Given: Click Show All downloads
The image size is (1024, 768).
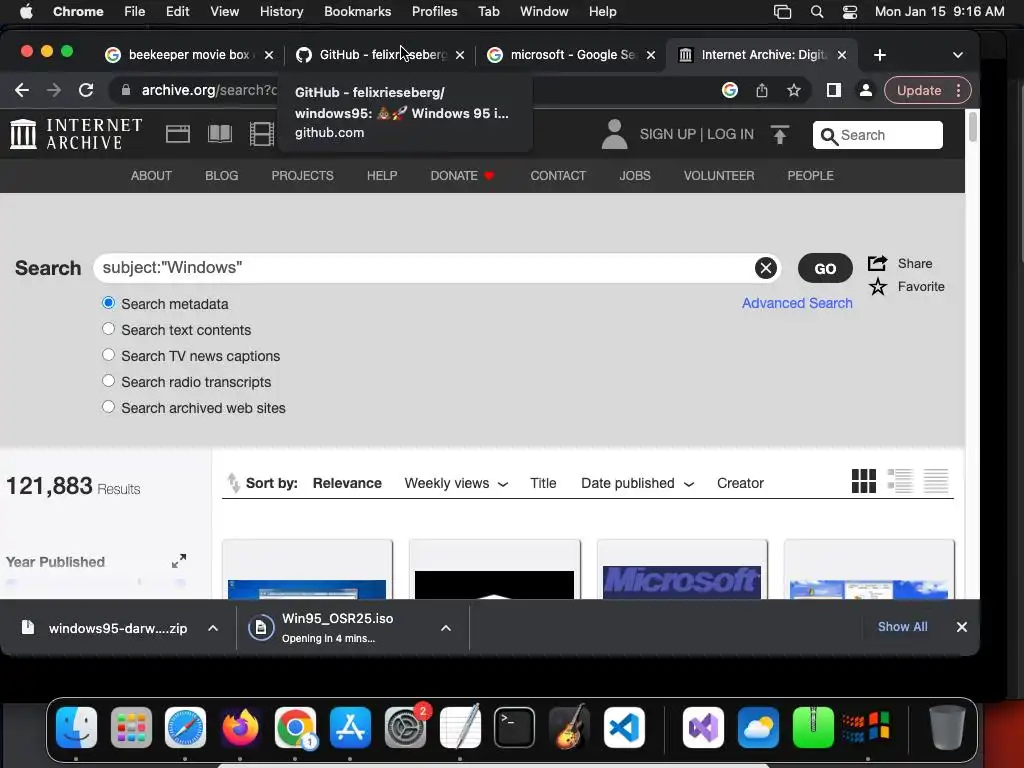Looking at the screenshot, I should [x=902, y=626].
